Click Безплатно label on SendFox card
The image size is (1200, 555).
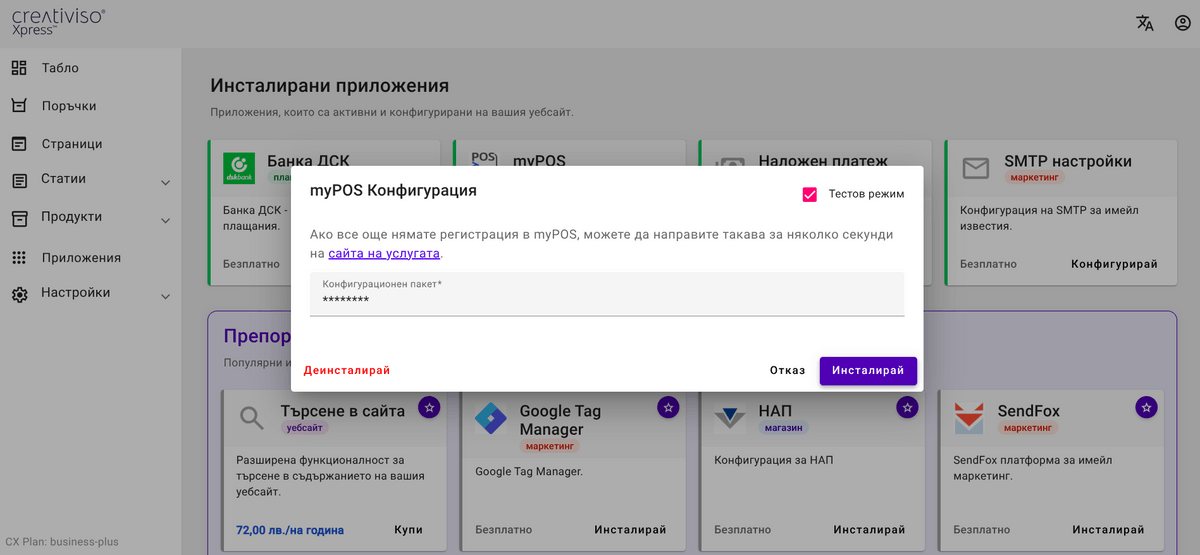click(982, 530)
